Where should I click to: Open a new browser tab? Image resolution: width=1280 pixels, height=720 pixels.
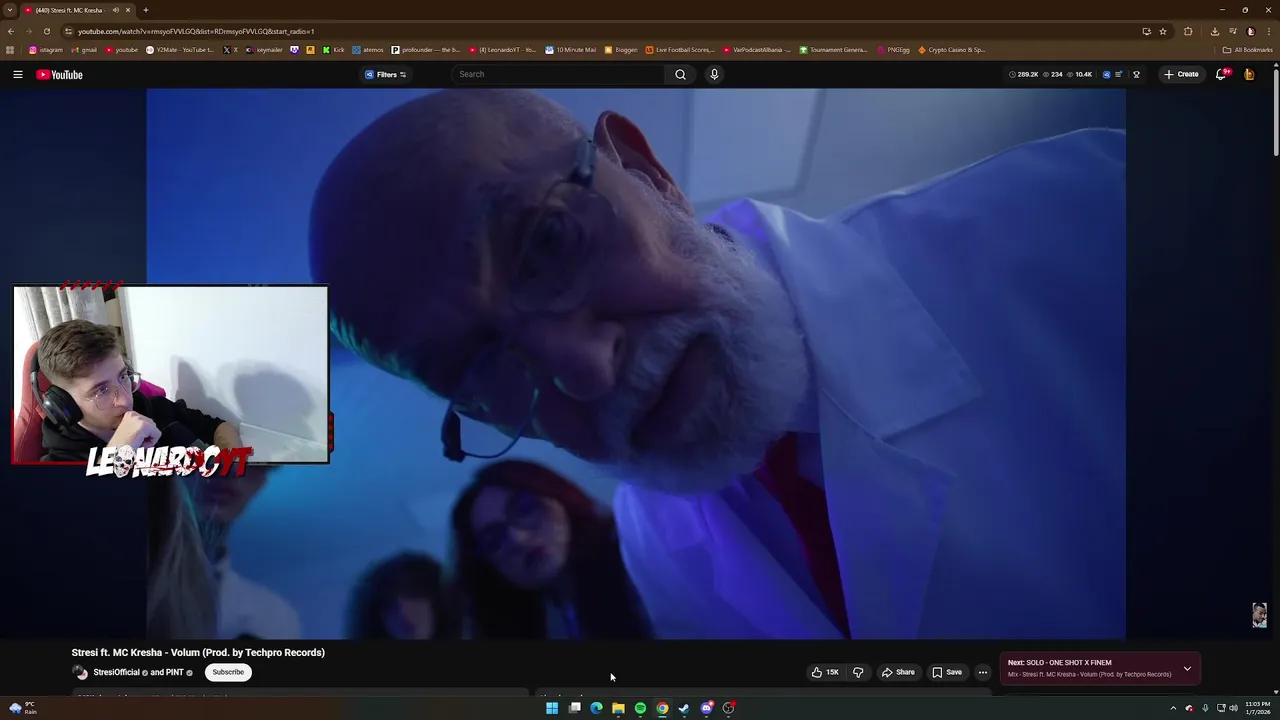coord(145,10)
